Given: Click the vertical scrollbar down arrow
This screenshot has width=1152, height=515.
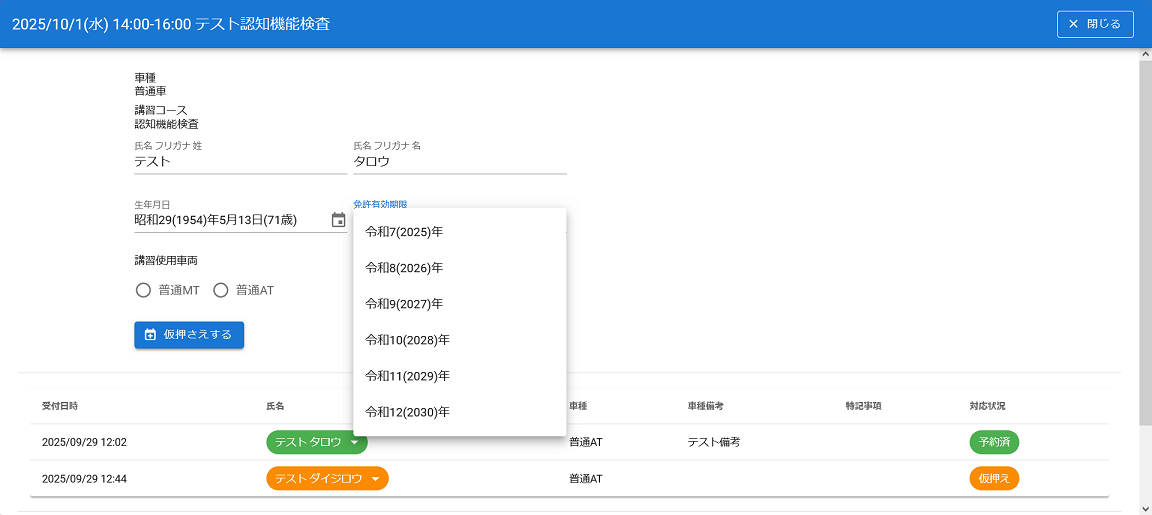Looking at the screenshot, I should (1145, 507).
